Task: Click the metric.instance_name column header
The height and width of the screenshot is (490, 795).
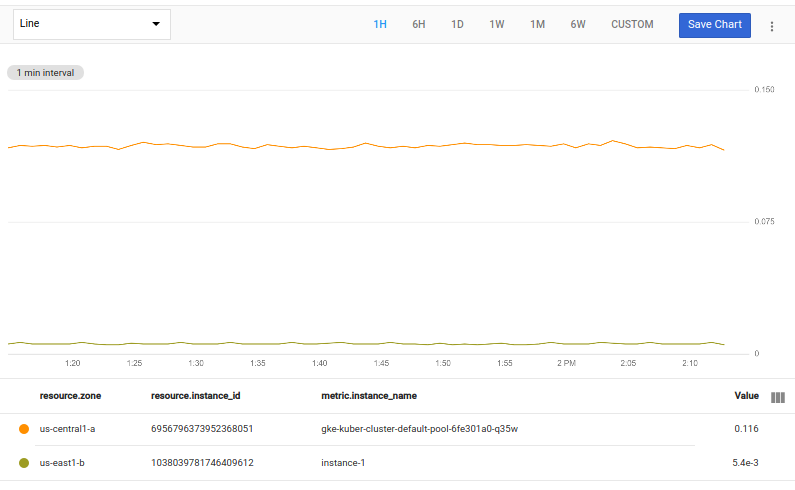Action: pos(369,396)
